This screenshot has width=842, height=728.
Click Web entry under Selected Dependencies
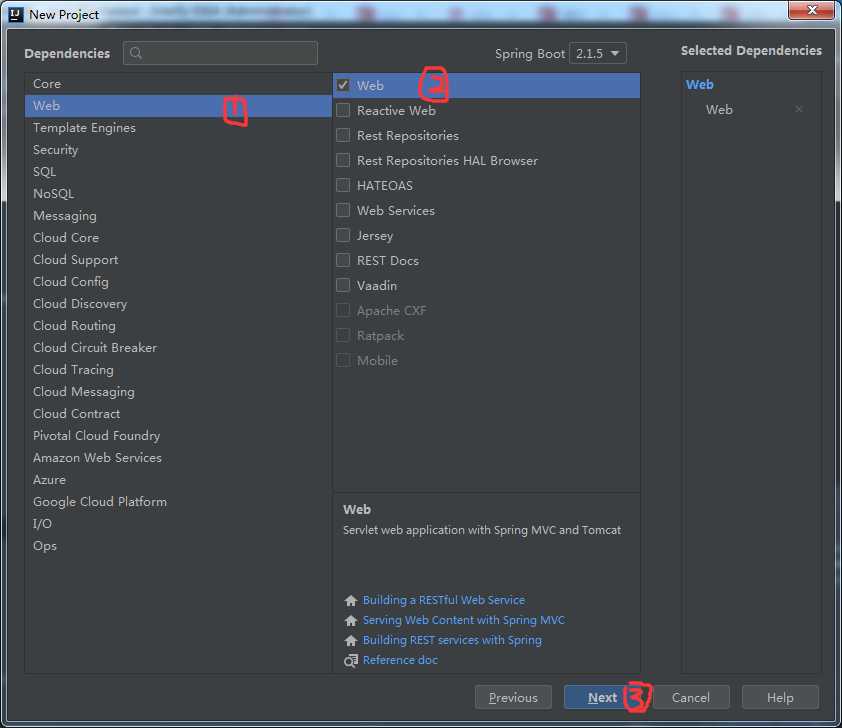pyautogui.click(x=719, y=110)
